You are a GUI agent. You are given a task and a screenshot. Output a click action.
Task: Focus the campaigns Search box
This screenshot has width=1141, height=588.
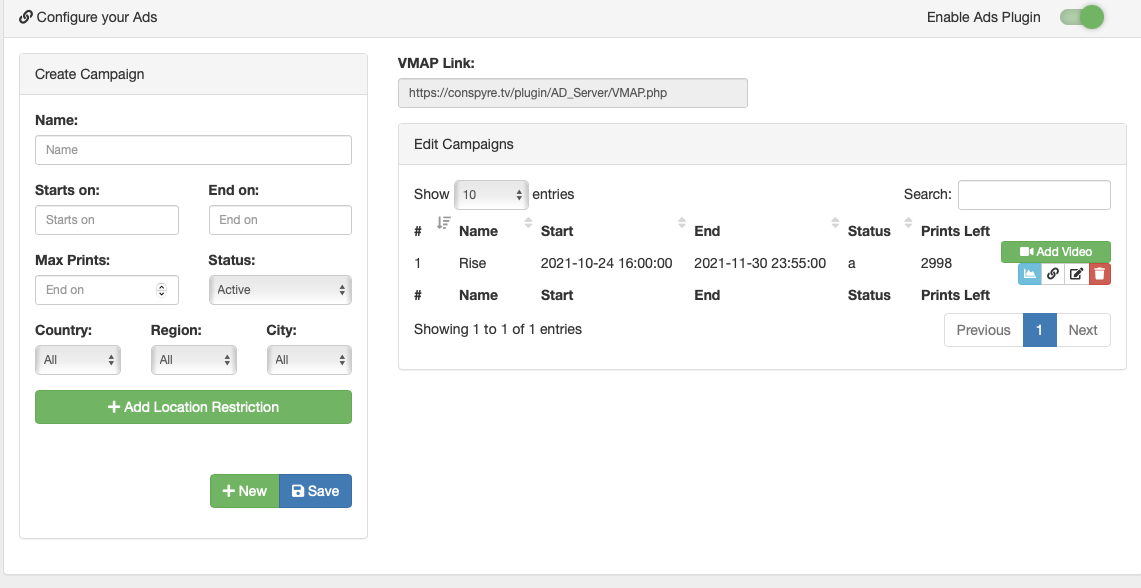point(1034,194)
